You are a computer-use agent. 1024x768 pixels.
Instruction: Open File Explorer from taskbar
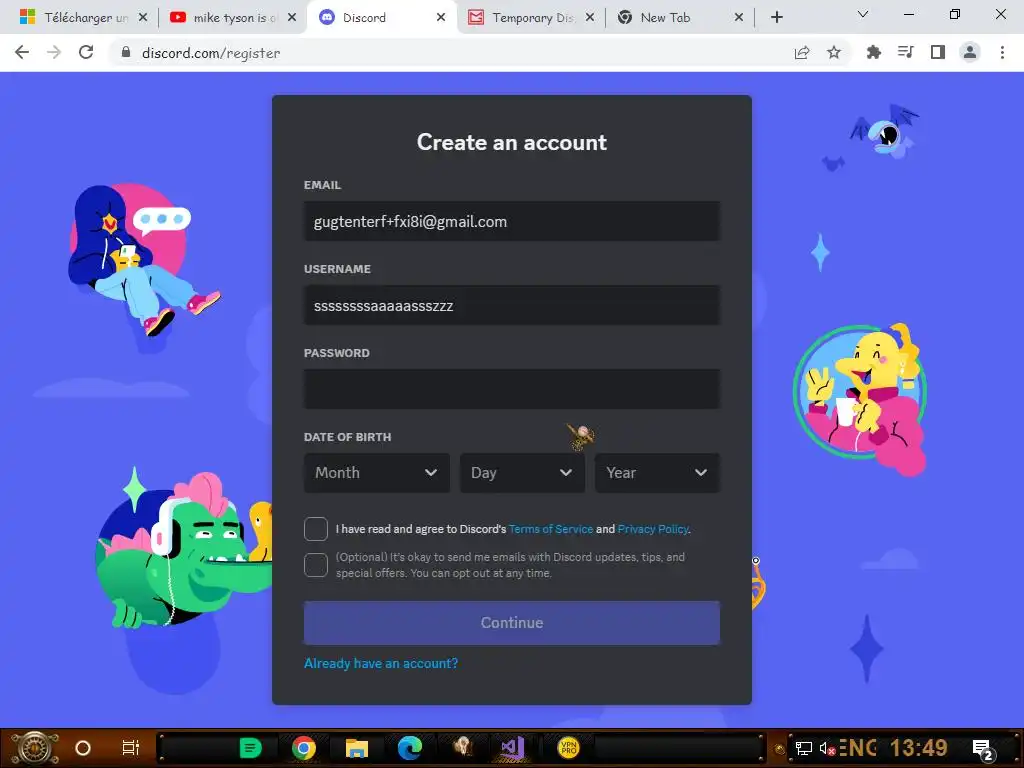357,748
